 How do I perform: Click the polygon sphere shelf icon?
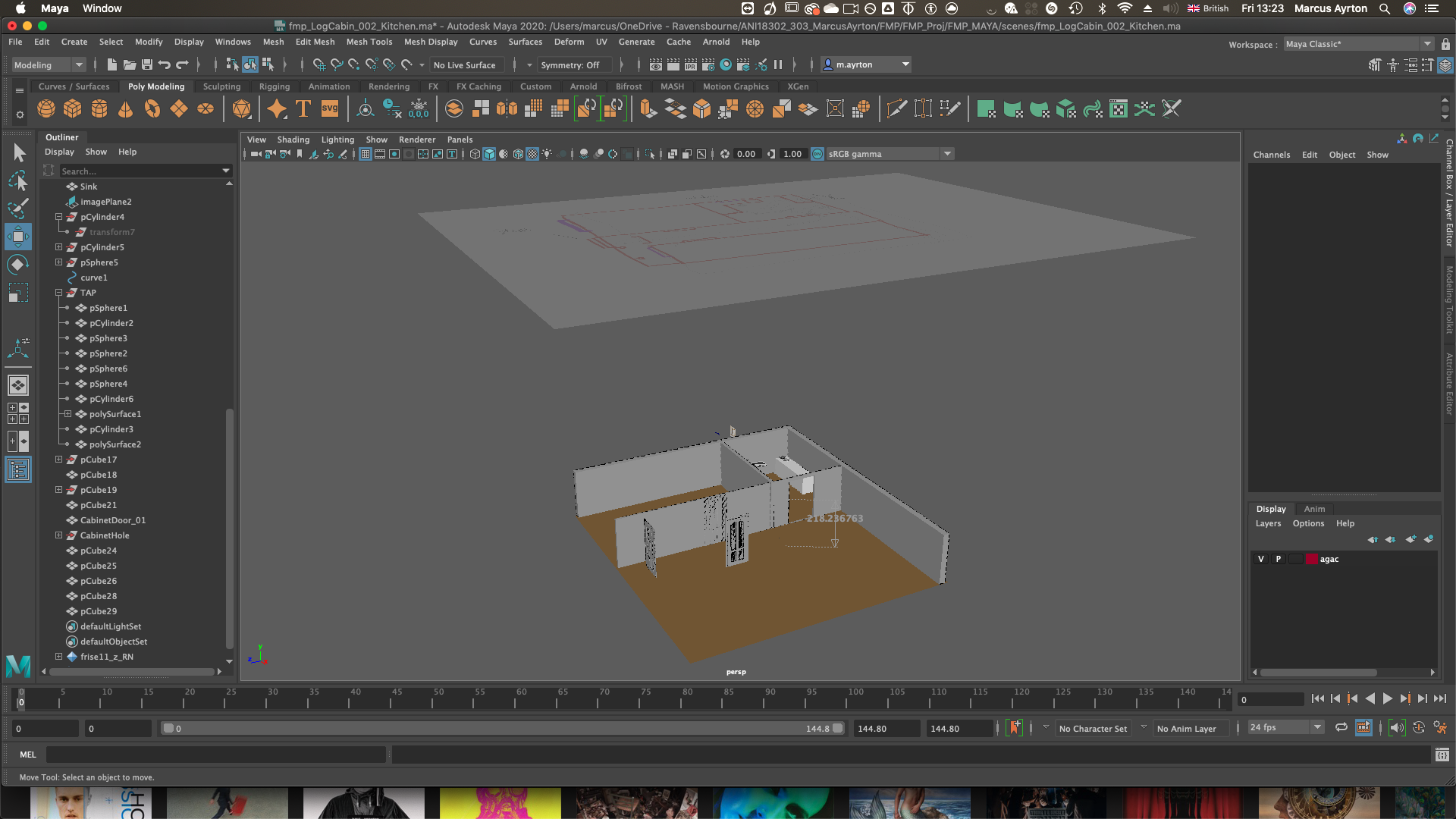[x=46, y=109]
